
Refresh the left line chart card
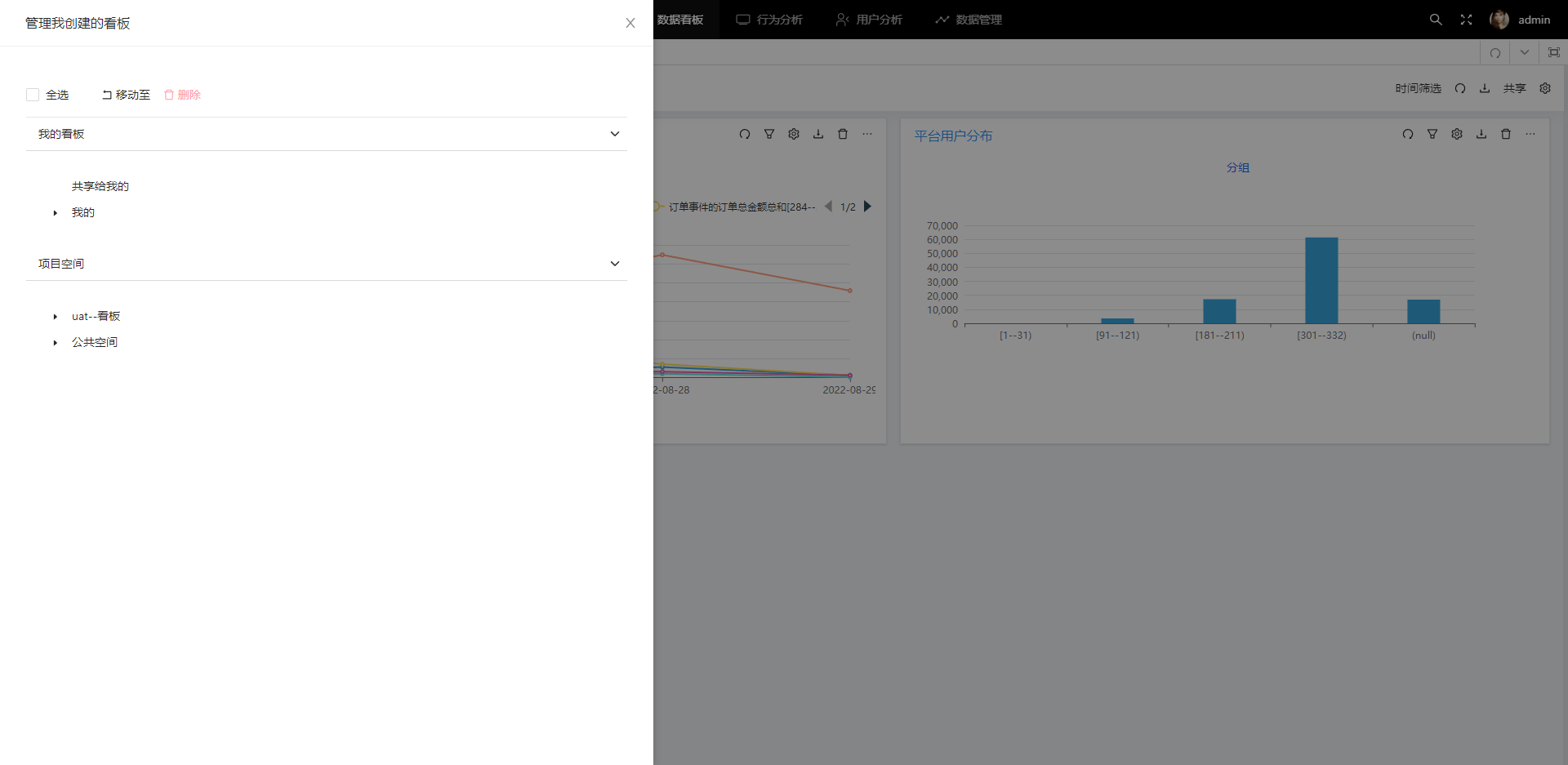pos(745,134)
